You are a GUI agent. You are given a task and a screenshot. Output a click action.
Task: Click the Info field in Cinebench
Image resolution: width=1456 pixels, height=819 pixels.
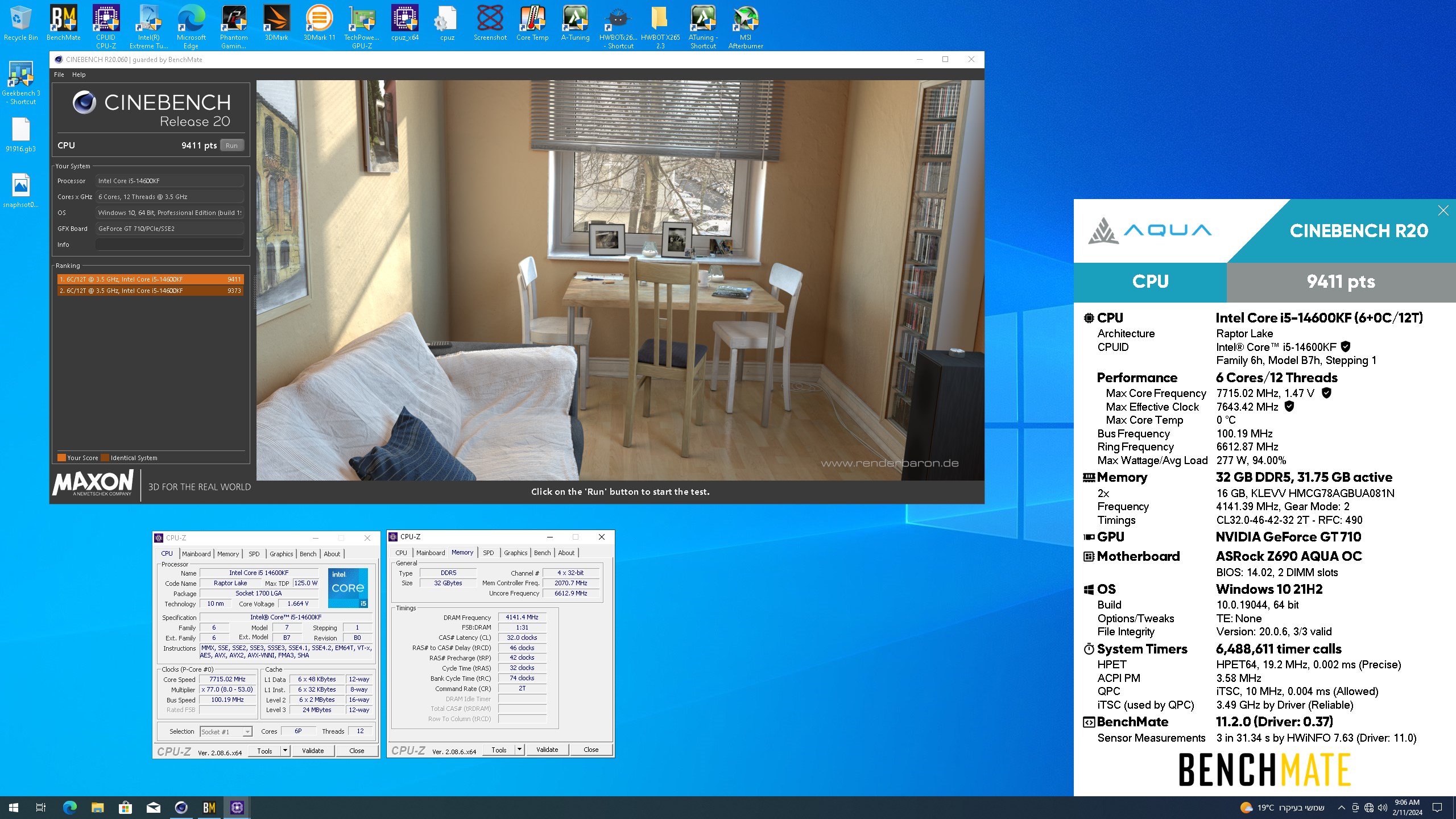pos(169,245)
